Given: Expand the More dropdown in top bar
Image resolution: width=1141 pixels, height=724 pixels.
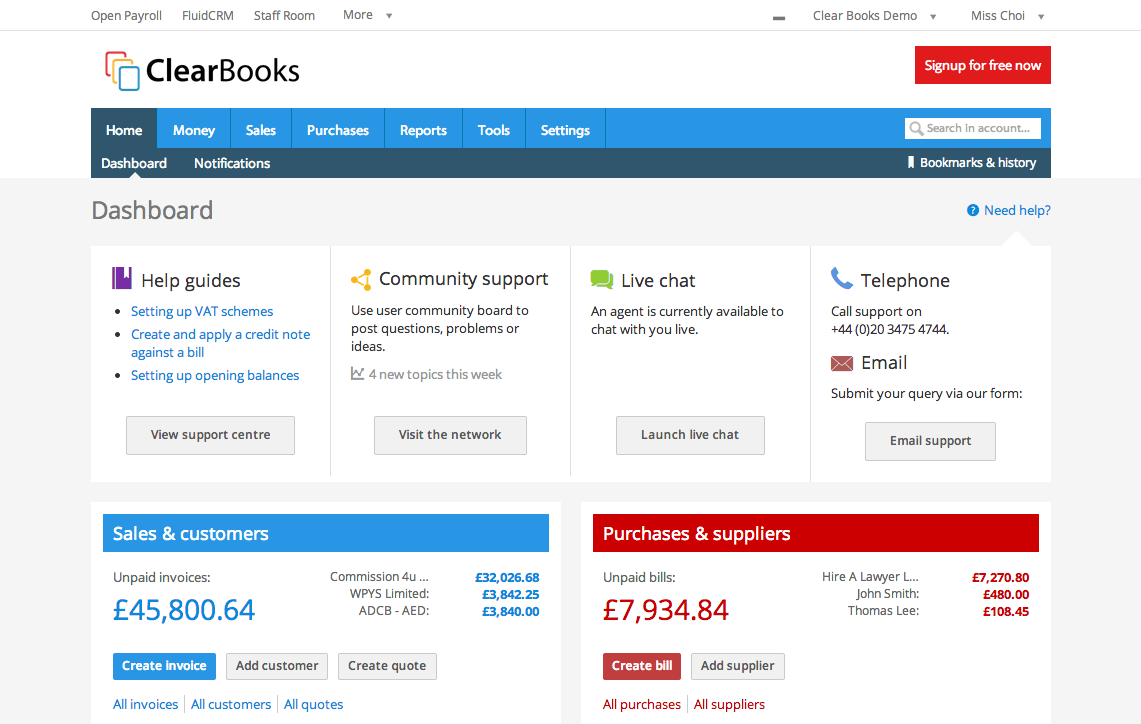Looking at the screenshot, I should pos(367,15).
